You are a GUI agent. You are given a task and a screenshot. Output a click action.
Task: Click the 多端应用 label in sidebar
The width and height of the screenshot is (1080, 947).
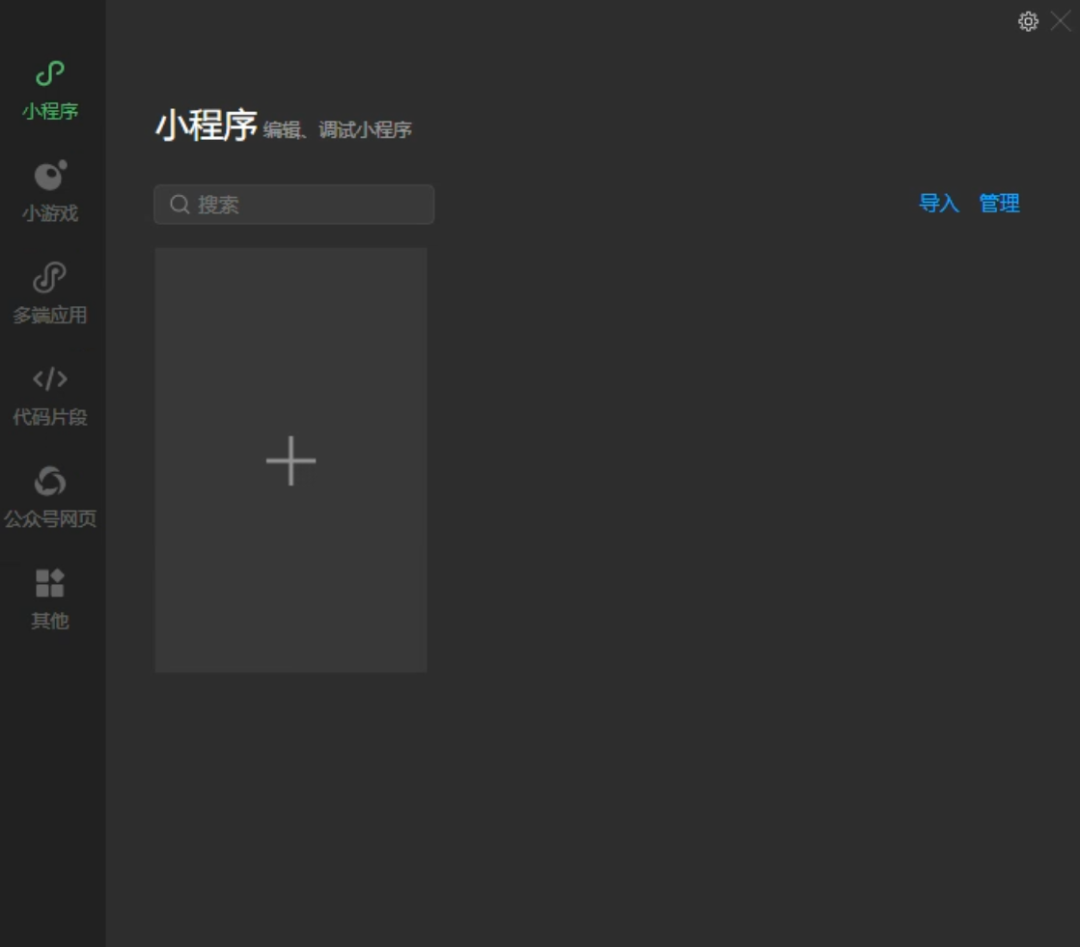pyautogui.click(x=50, y=315)
